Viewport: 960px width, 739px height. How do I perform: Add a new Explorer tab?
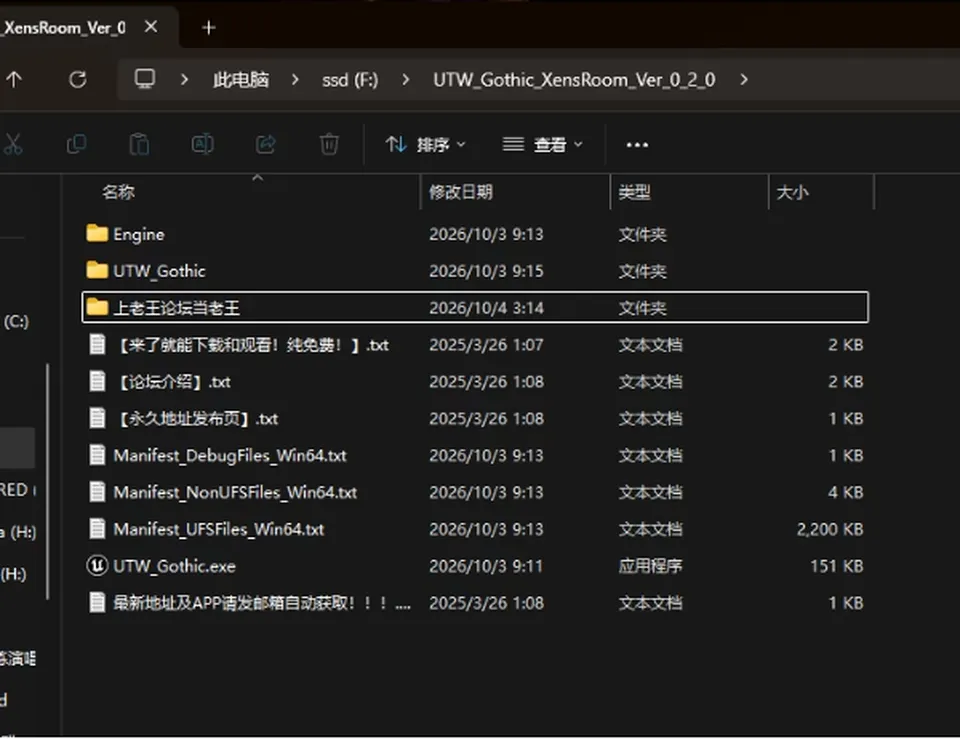(208, 28)
